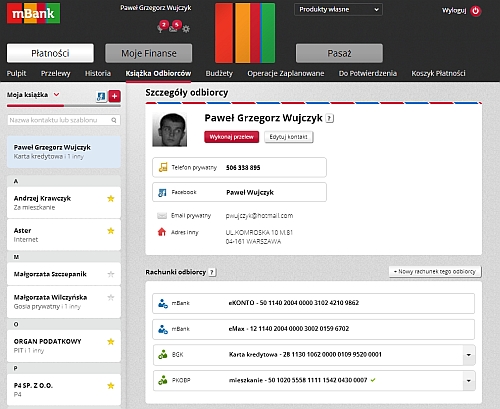Click the mBank logo
The image size is (500, 409).
pos(33,13)
